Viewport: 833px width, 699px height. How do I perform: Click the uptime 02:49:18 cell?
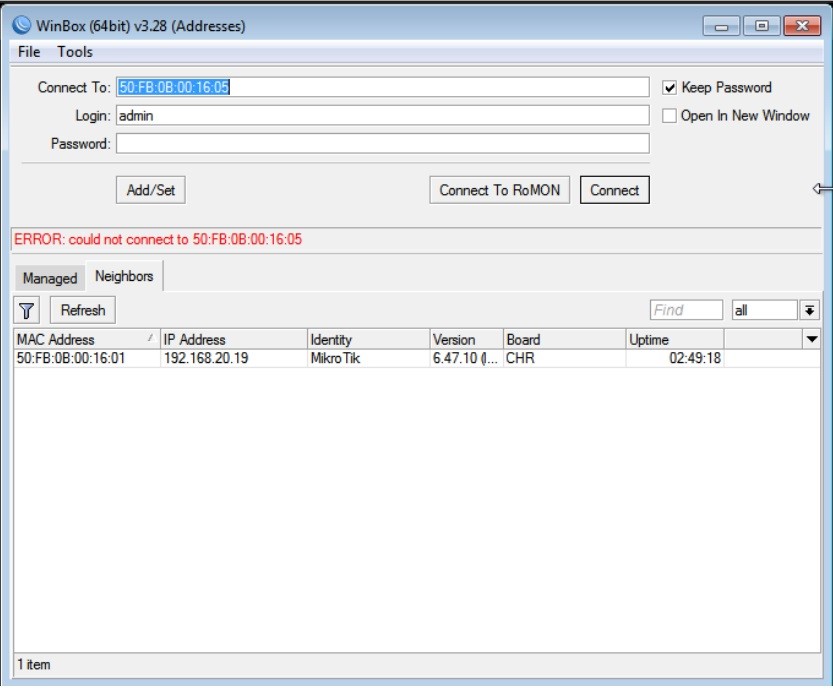pos(675,359)
